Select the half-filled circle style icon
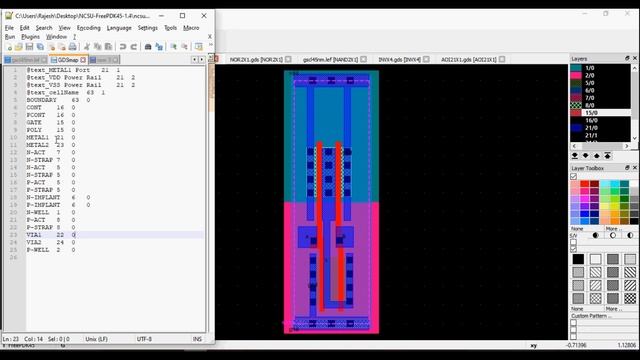 pos(630,235)
